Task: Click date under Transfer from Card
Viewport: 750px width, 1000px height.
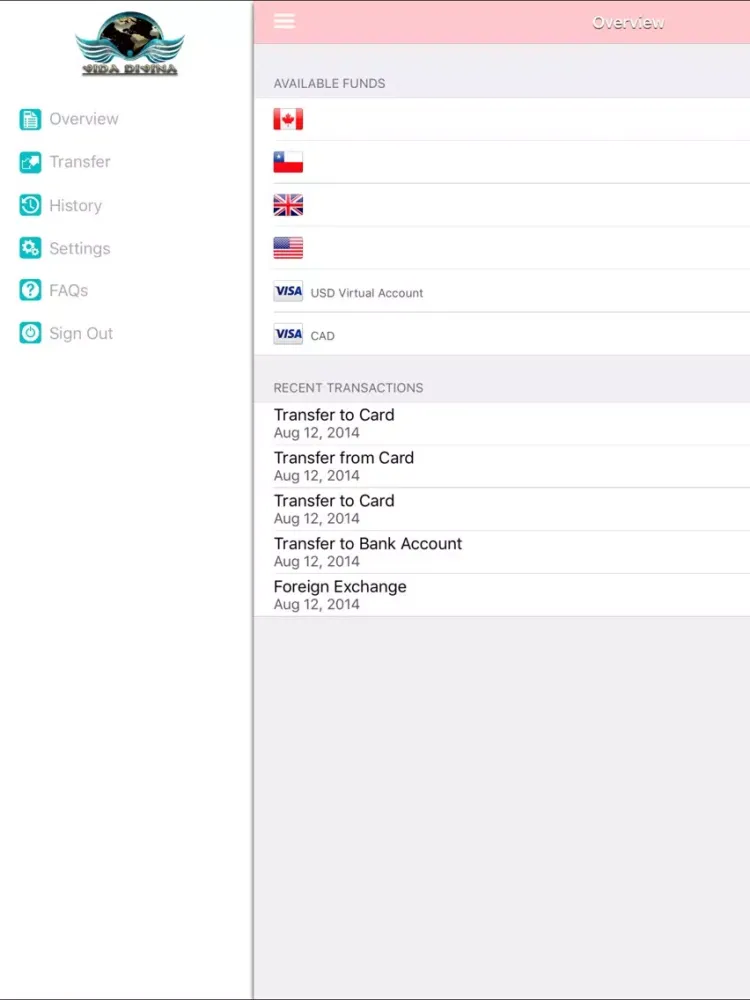Action: 316,476
